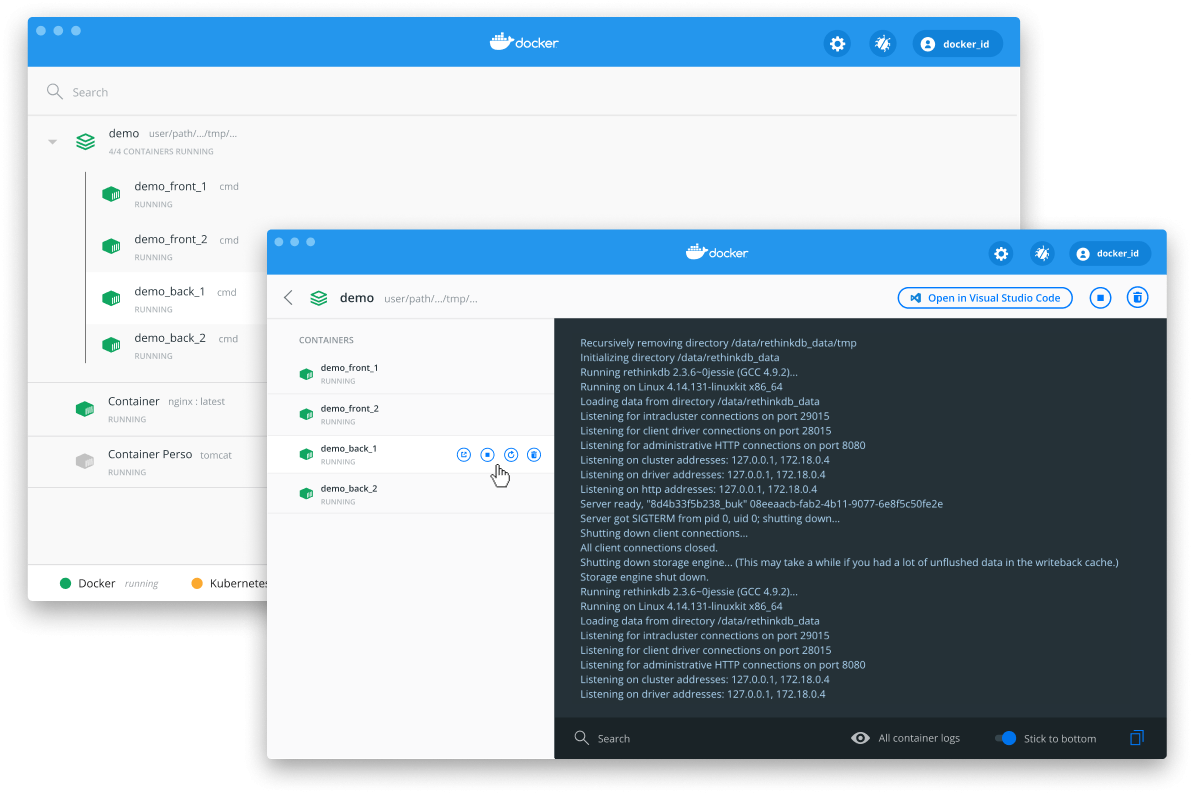Click orange Kubernetes status dot
This screenshot has height=793, width=1191.
(x=197, y=583)
